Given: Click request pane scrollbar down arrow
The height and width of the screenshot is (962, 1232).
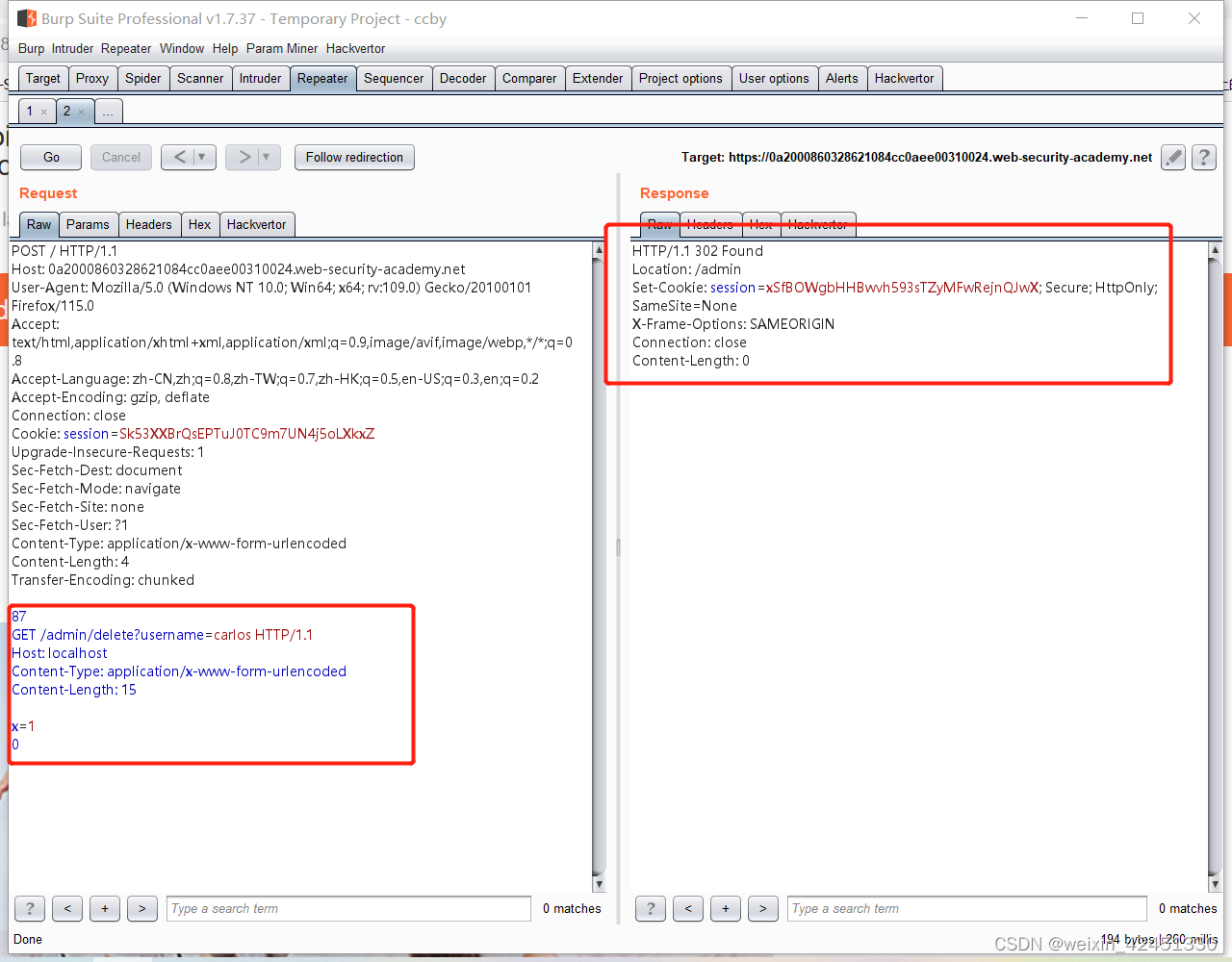Looking at the screenshot, I should 599,884.
